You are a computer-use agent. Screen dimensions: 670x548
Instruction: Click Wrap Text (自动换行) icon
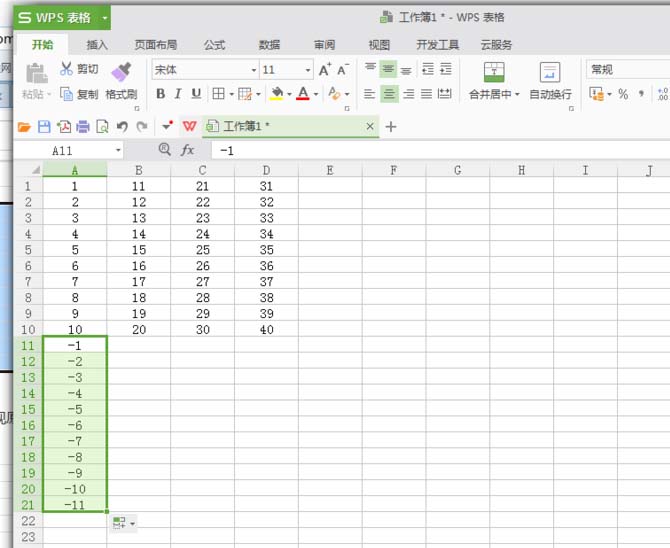[550, 72]
